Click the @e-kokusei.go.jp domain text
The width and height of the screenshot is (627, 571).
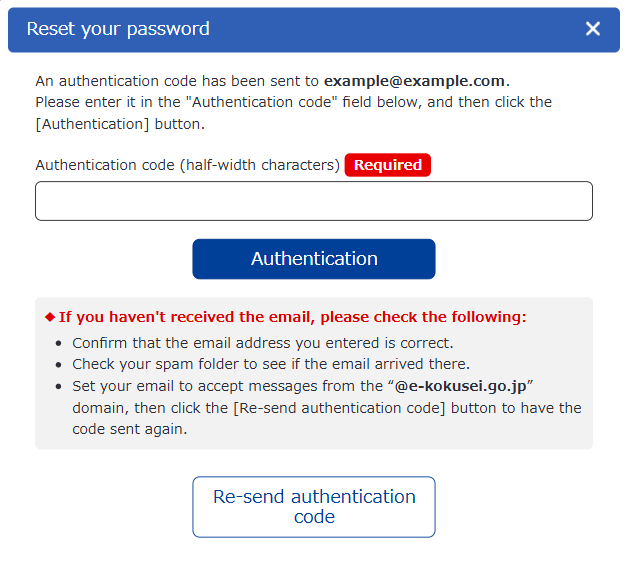point(460,385)
